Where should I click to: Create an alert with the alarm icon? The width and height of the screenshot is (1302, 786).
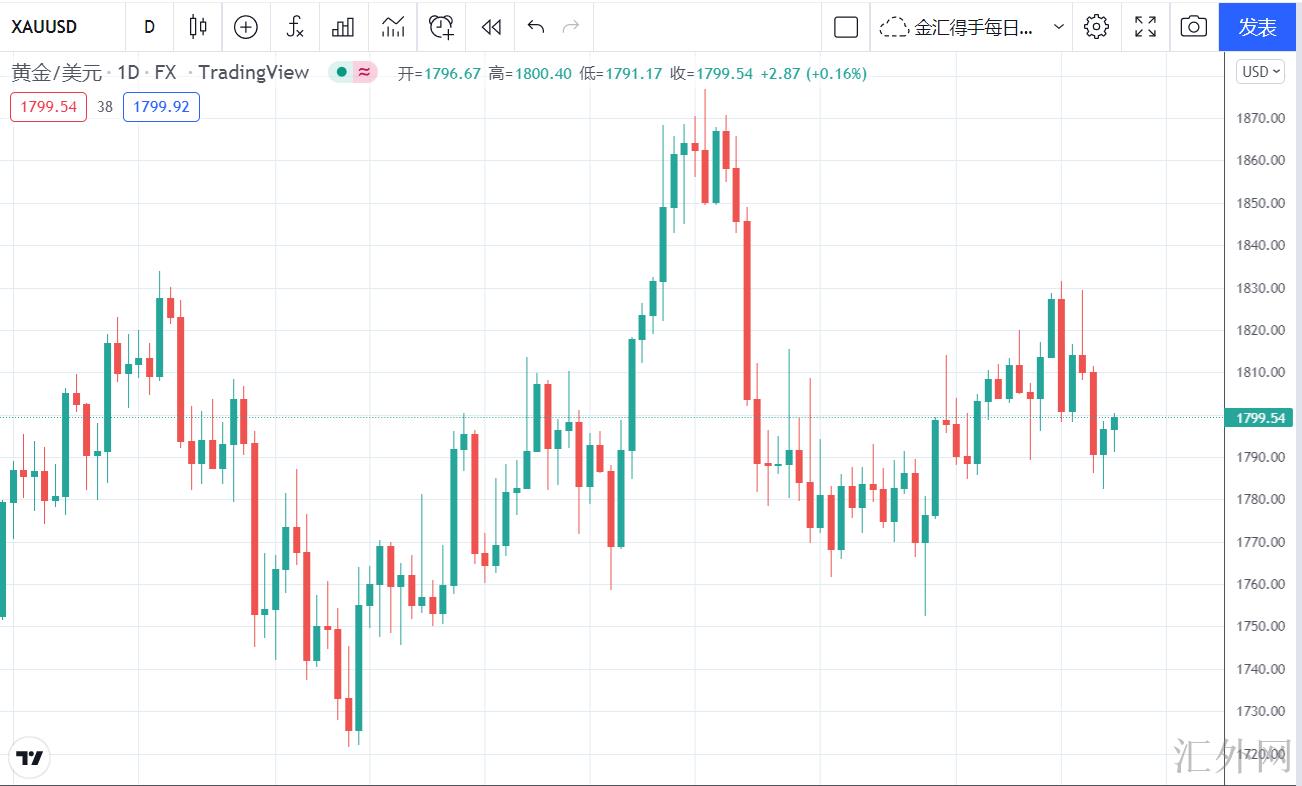[441, 27]
